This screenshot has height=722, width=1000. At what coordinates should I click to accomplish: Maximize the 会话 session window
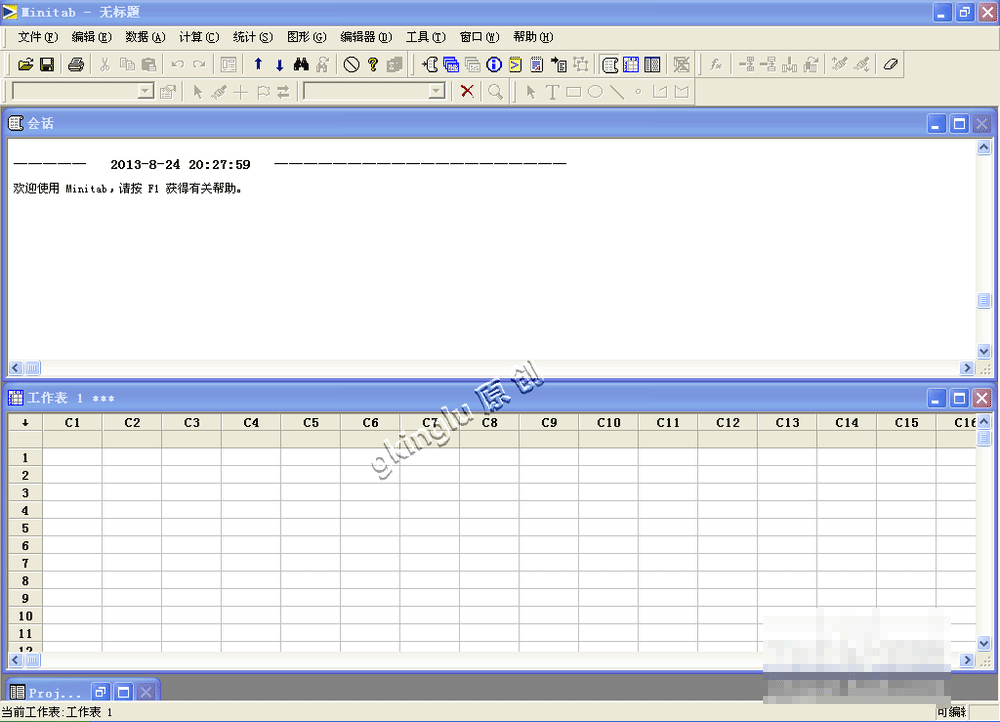pyautogui.click(x=959, y=124)
